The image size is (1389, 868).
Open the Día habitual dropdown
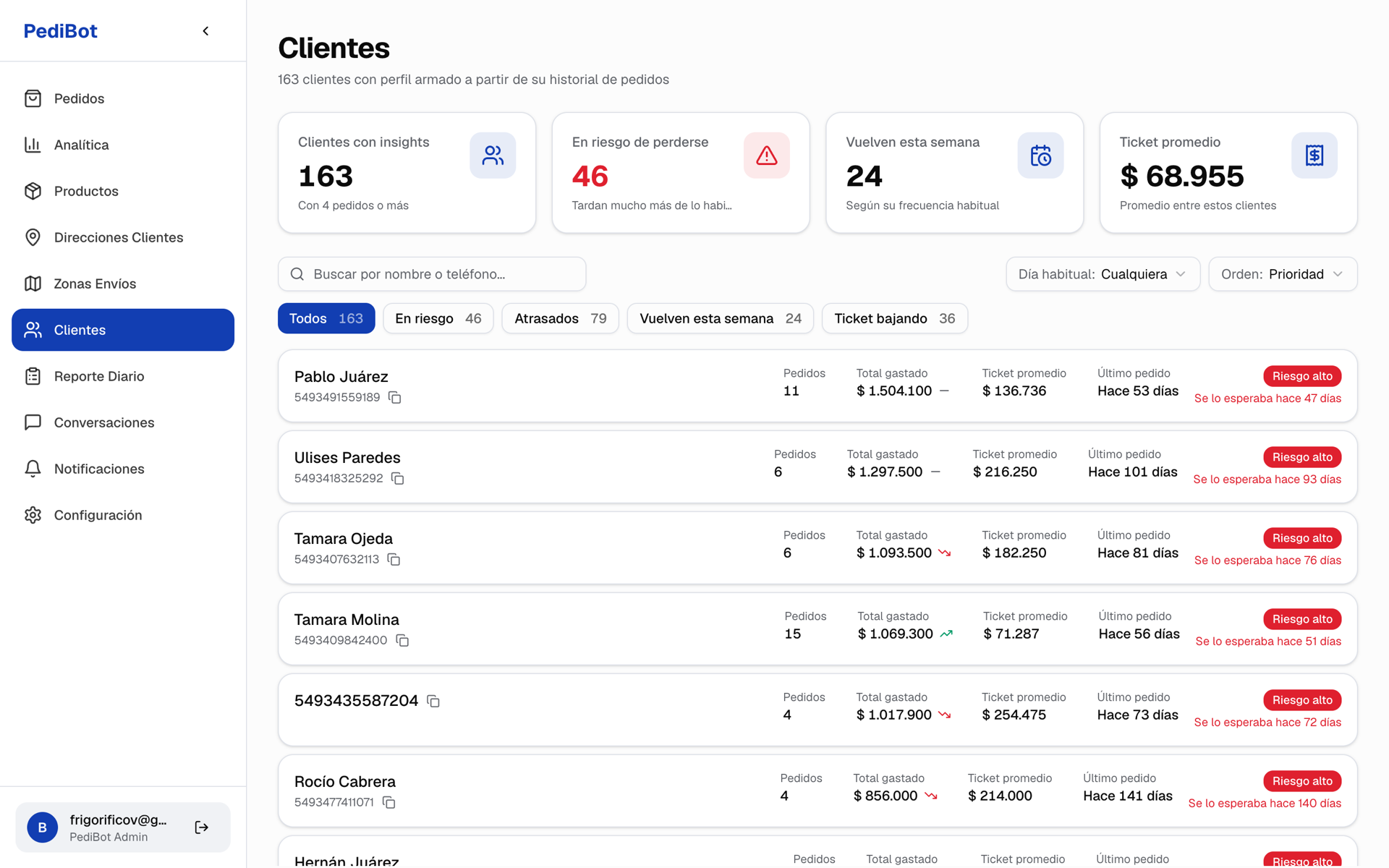(x=1103, y=274)
